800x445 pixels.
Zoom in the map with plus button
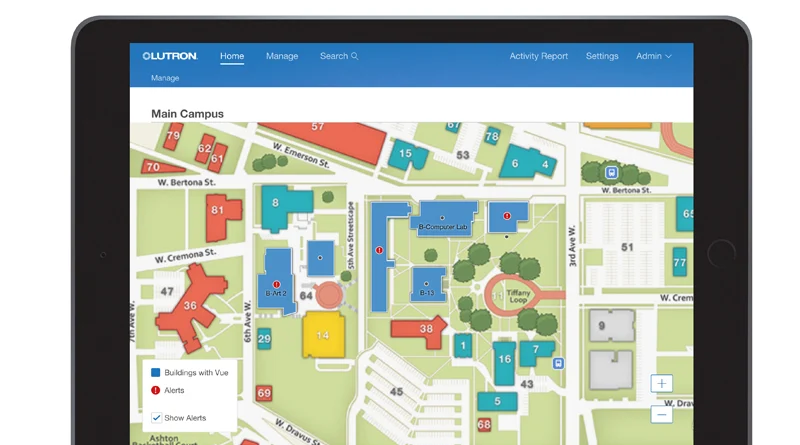(662, 383)
